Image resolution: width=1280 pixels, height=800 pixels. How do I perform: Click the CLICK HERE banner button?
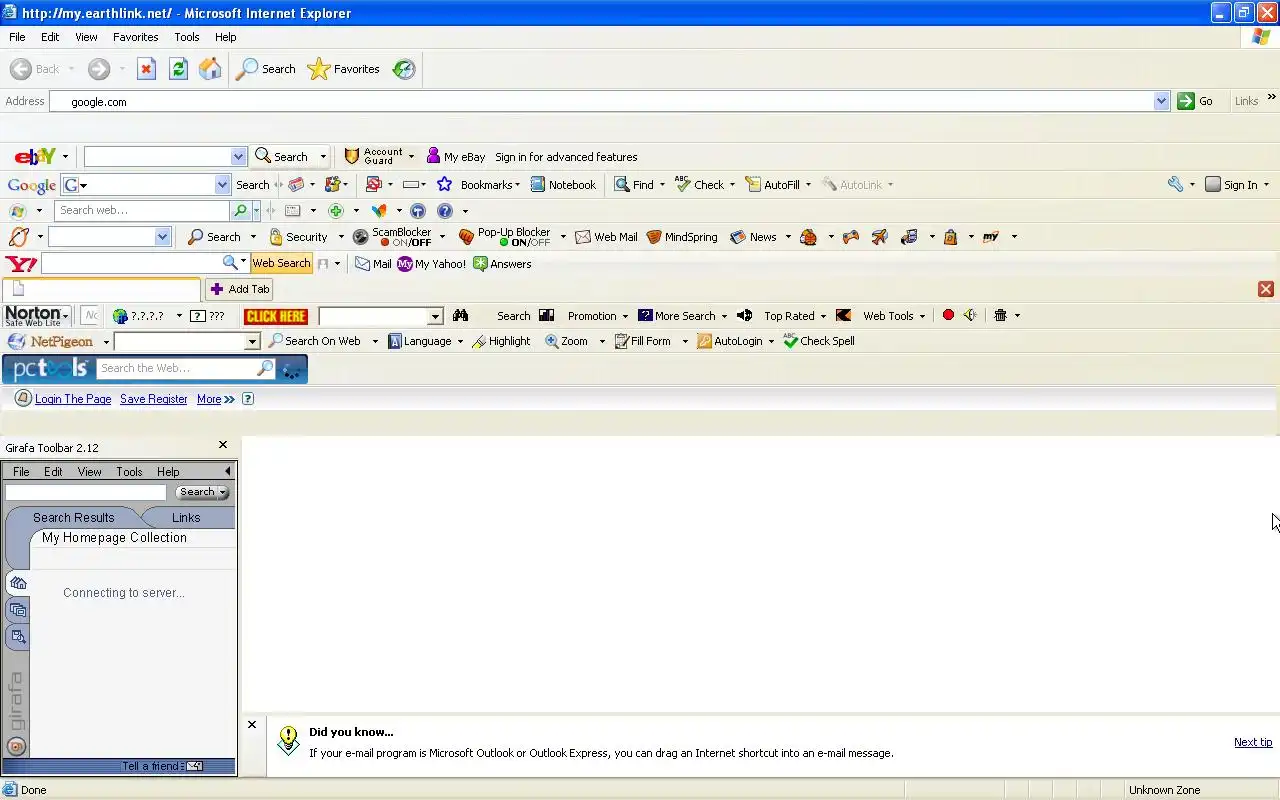(276, 316)
